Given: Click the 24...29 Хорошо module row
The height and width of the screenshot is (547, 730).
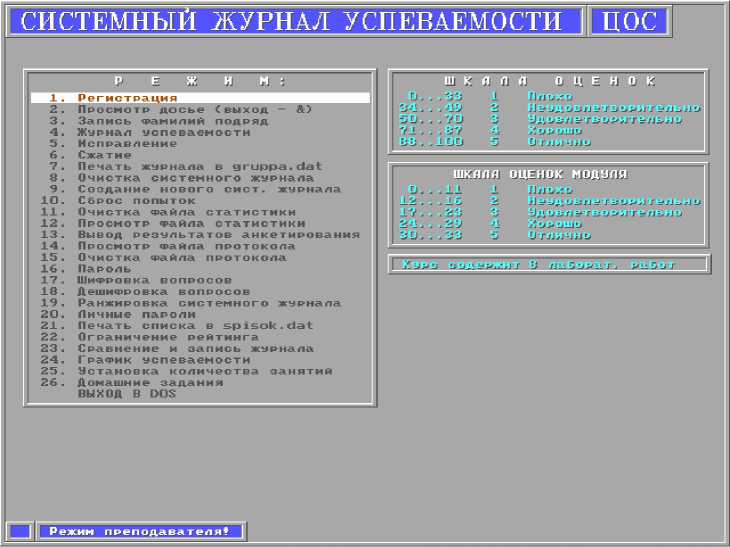Looking at the screenshot, I should tap(490, 223).
